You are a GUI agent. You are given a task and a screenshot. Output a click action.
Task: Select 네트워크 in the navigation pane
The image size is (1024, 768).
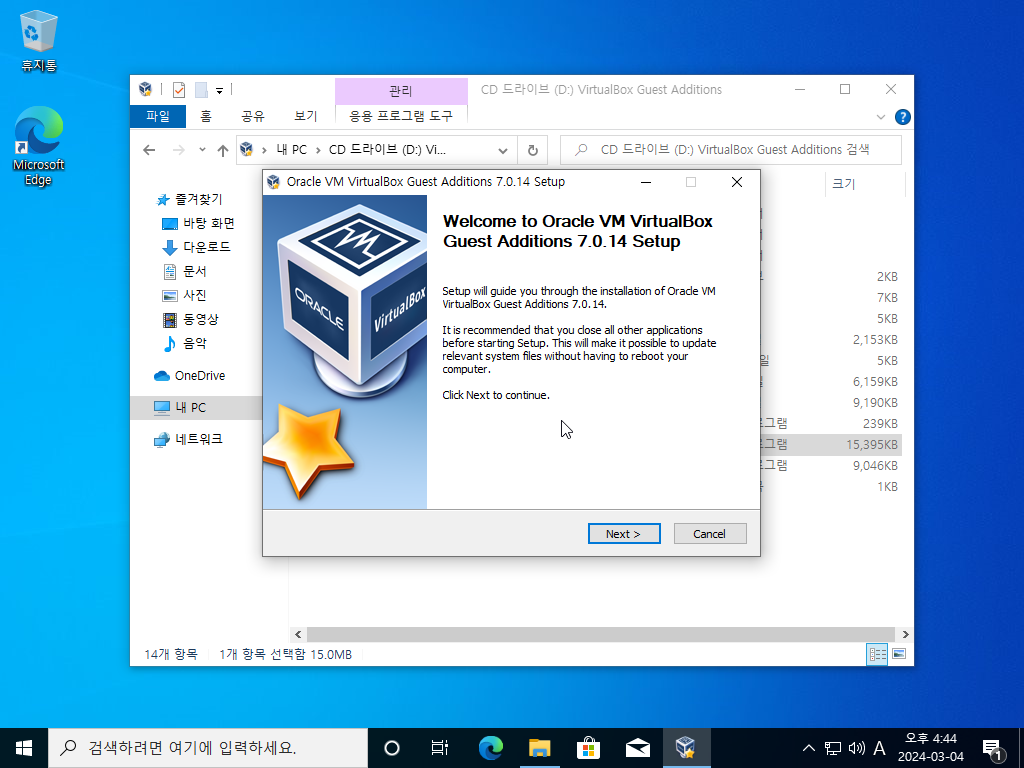pos(188,439)
